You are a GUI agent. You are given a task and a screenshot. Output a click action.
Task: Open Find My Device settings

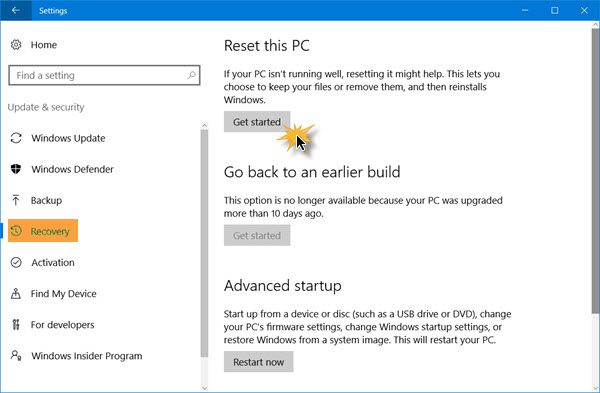(64, 294)
